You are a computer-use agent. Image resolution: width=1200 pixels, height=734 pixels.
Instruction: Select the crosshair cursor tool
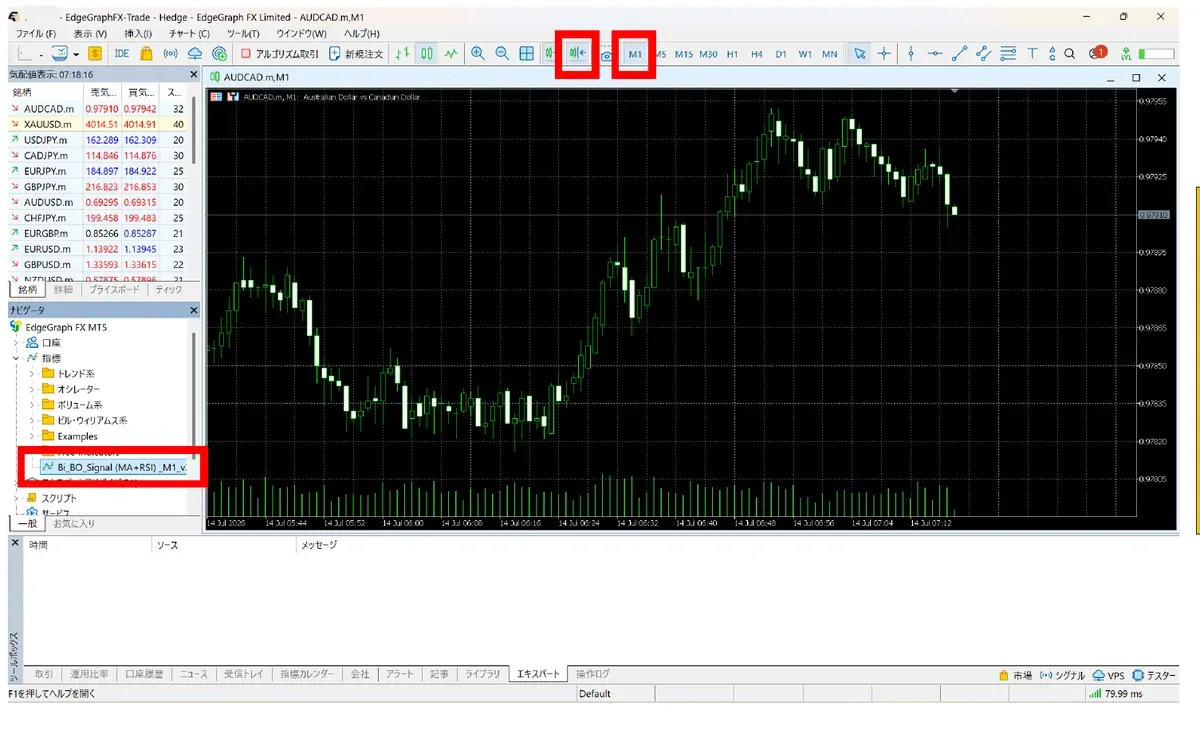[x=884, y=53]
